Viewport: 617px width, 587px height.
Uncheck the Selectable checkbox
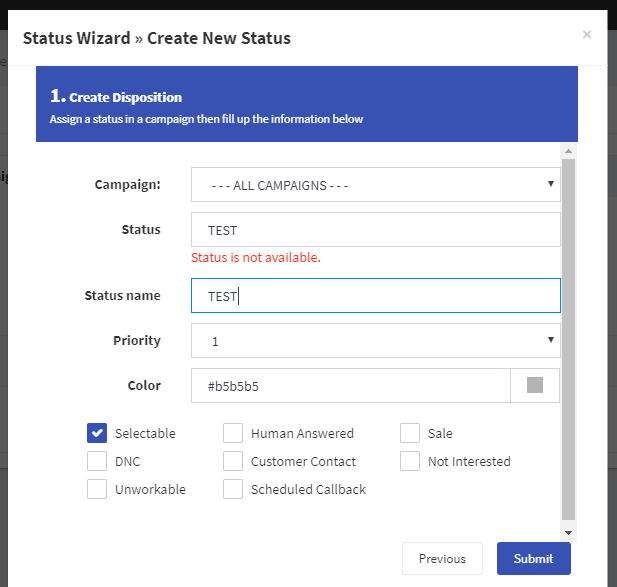(x=97, y=433)
